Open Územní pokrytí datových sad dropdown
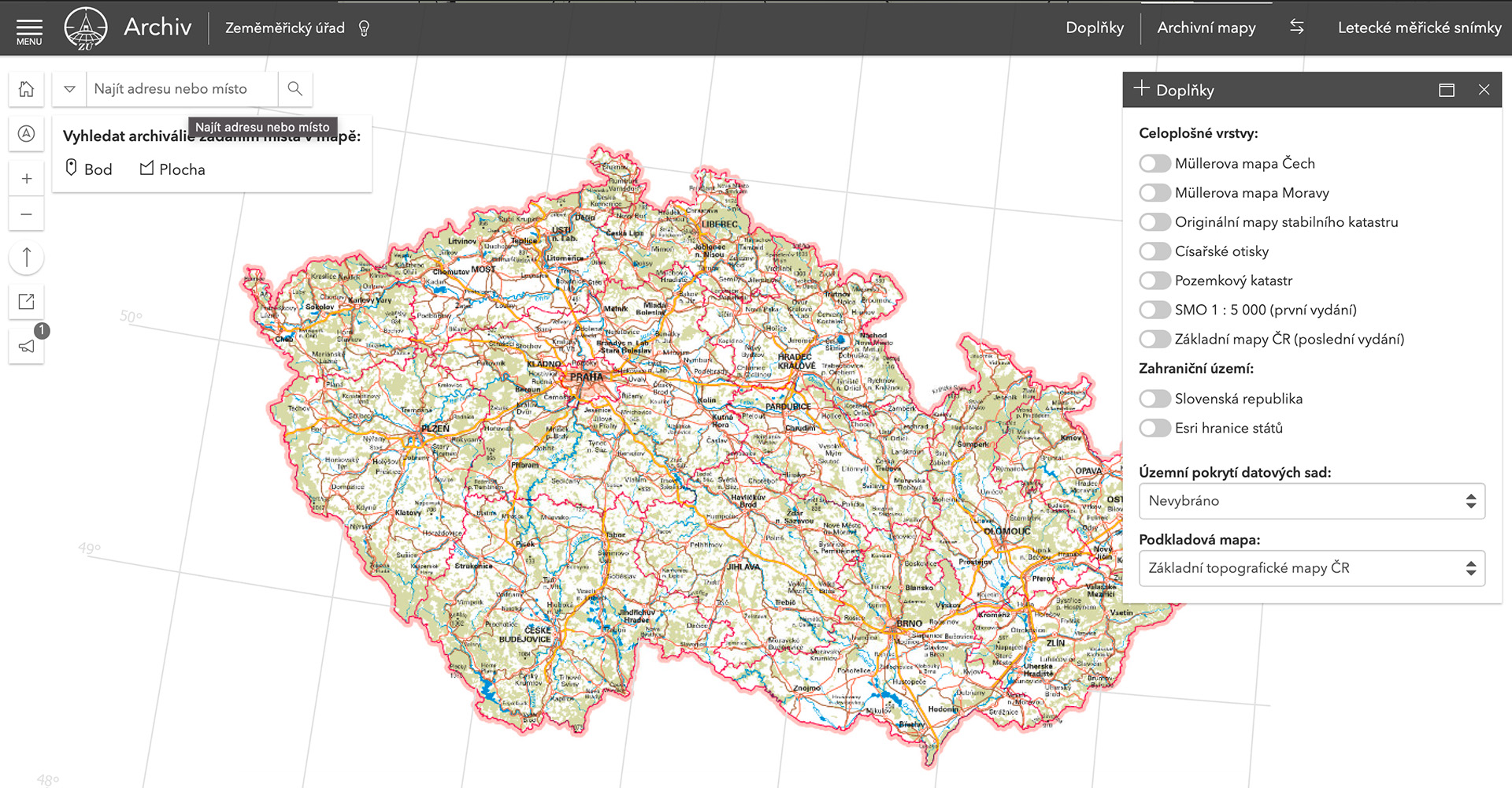Screen dimensions: 1512x788 [x=1312, y=501]
